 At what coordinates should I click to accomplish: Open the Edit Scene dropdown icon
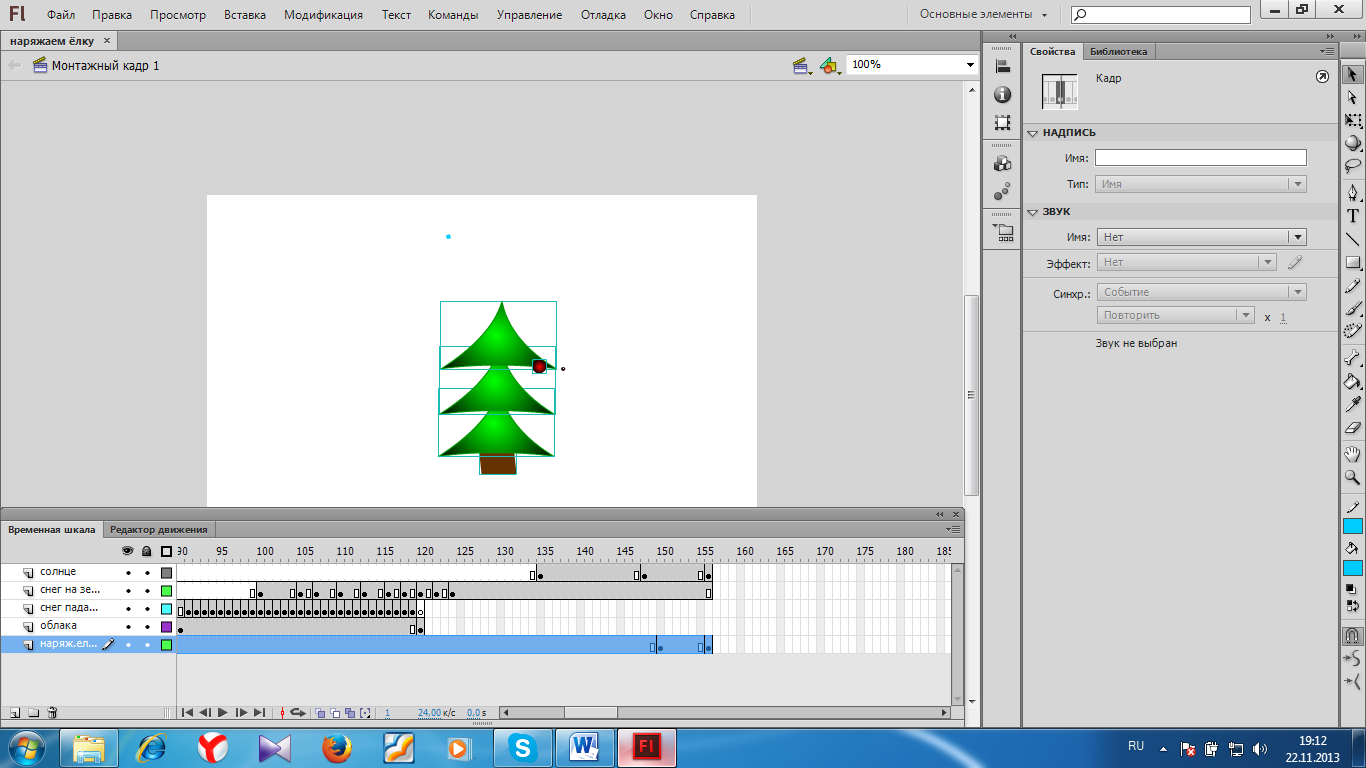(x=802, y=66)
